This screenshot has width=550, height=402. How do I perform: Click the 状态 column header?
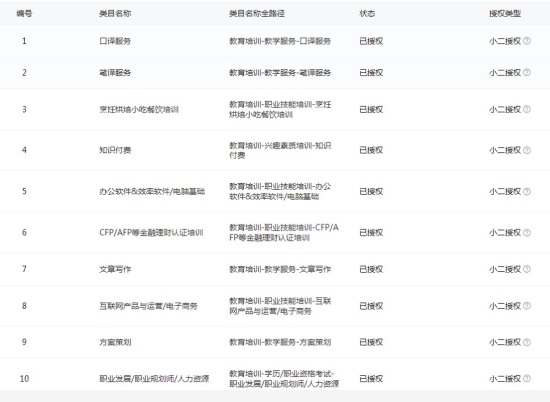367,14
